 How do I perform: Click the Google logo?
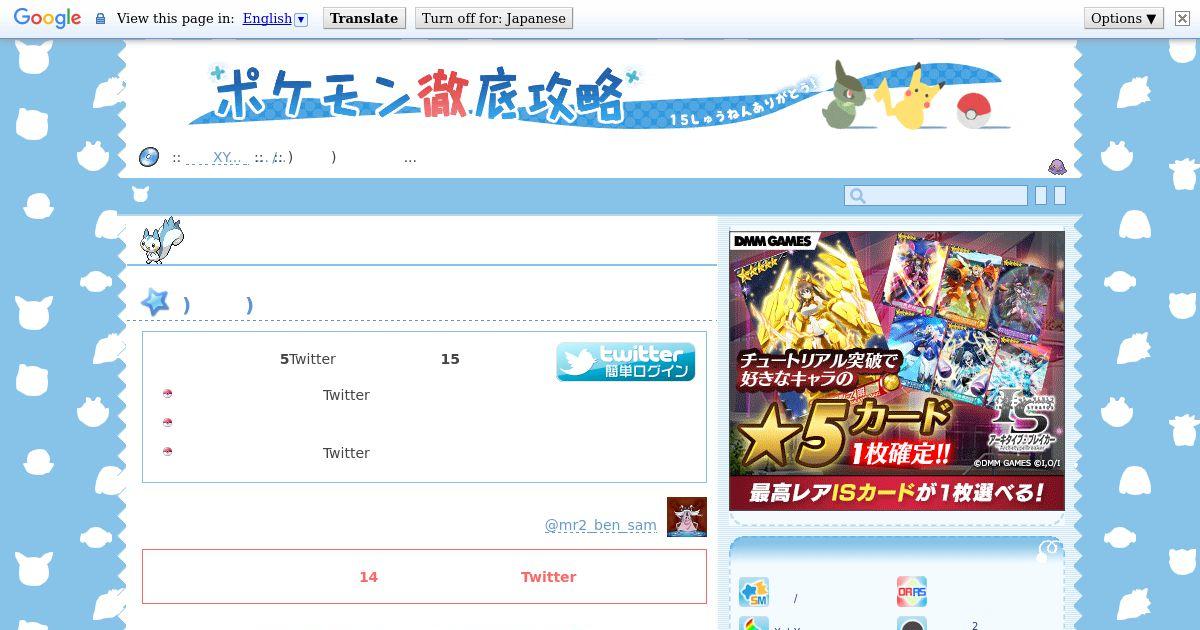point(47,18)
